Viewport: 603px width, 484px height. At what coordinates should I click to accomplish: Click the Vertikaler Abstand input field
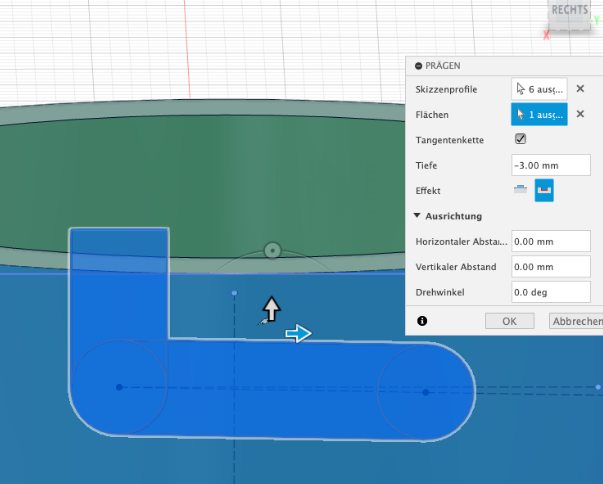click(x=550, y=267)
